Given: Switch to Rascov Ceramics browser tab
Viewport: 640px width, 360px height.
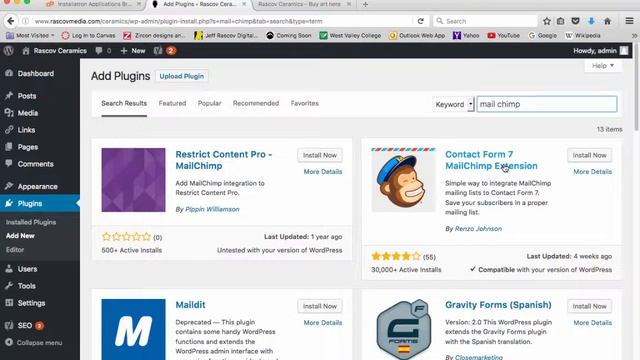Looking at the screenshot, I should (x=304, y=4).
